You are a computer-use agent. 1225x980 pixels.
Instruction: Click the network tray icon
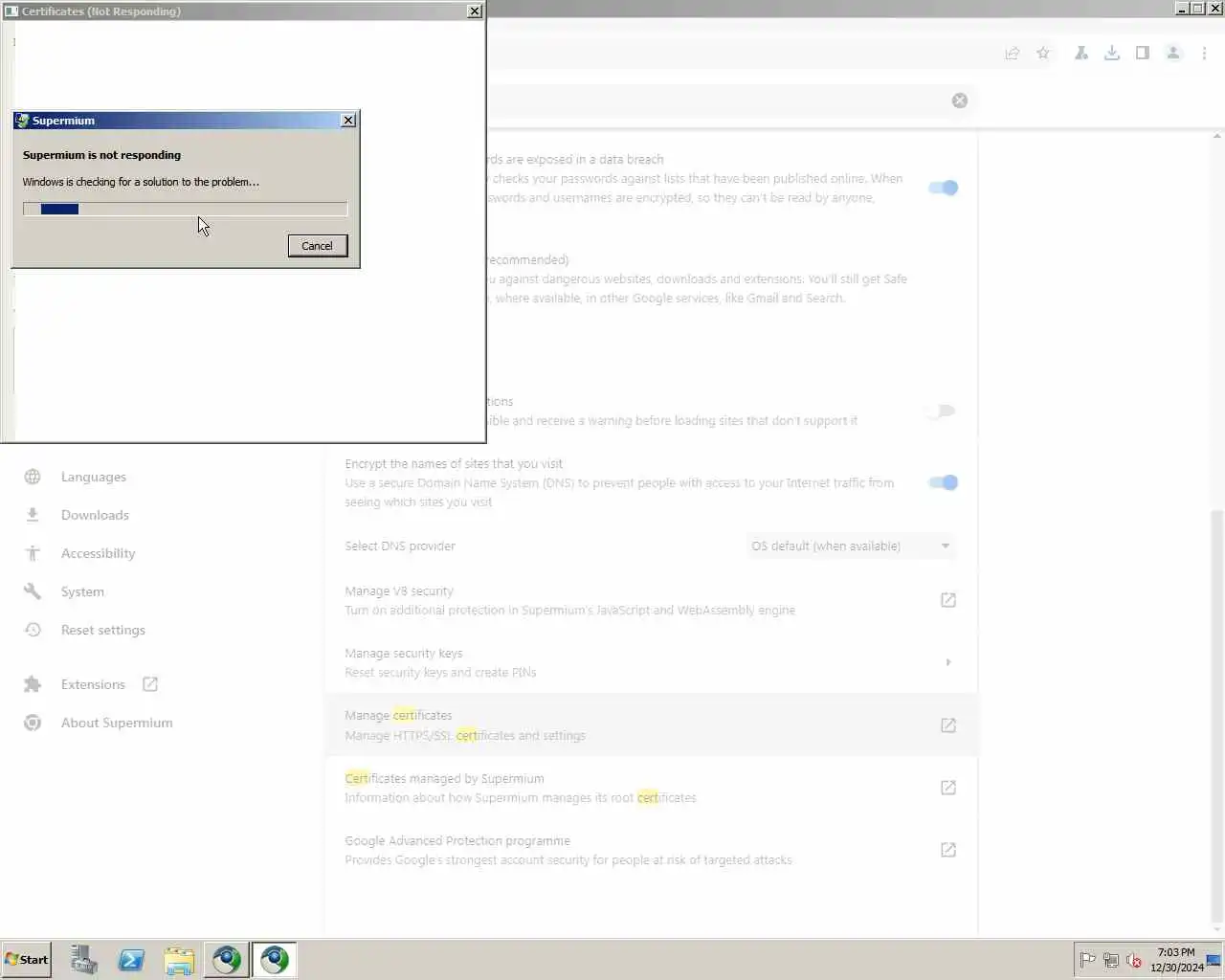coord(1111,960)
